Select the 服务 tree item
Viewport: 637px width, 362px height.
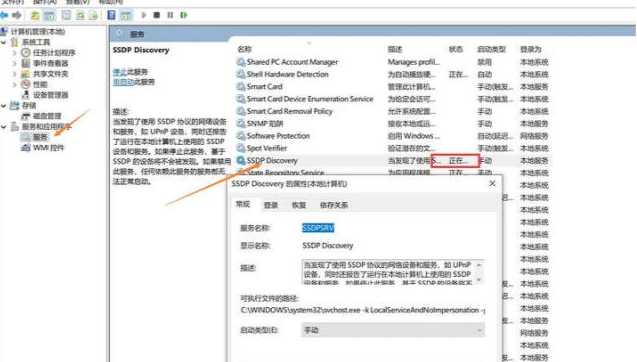(40, 137)
